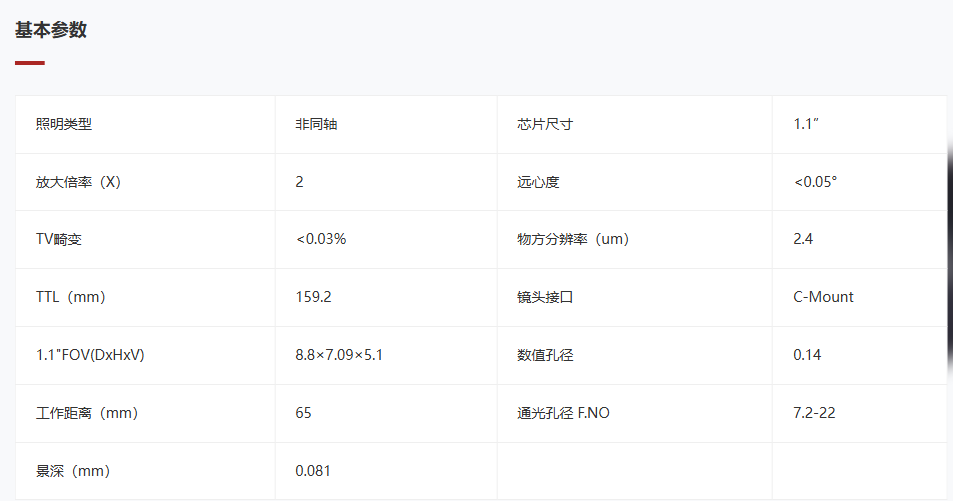Click the <0.03% distortion value
Viewport: 953px width, 501px height.
point(321,239)
